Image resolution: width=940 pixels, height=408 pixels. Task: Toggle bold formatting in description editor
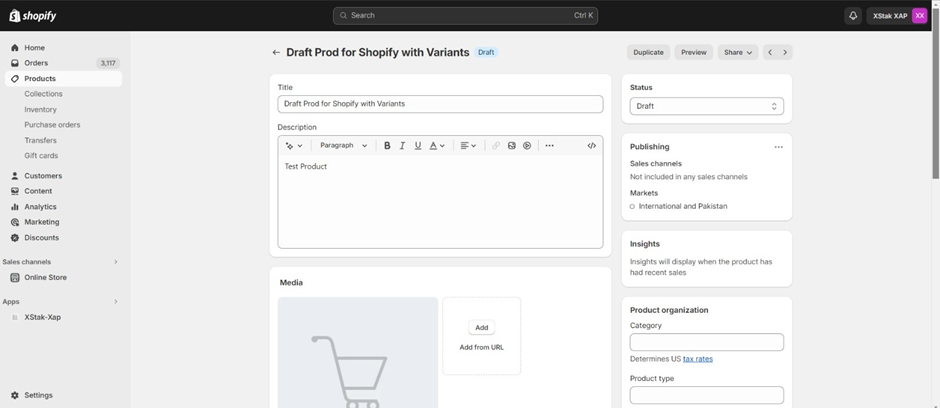[387, 146]
